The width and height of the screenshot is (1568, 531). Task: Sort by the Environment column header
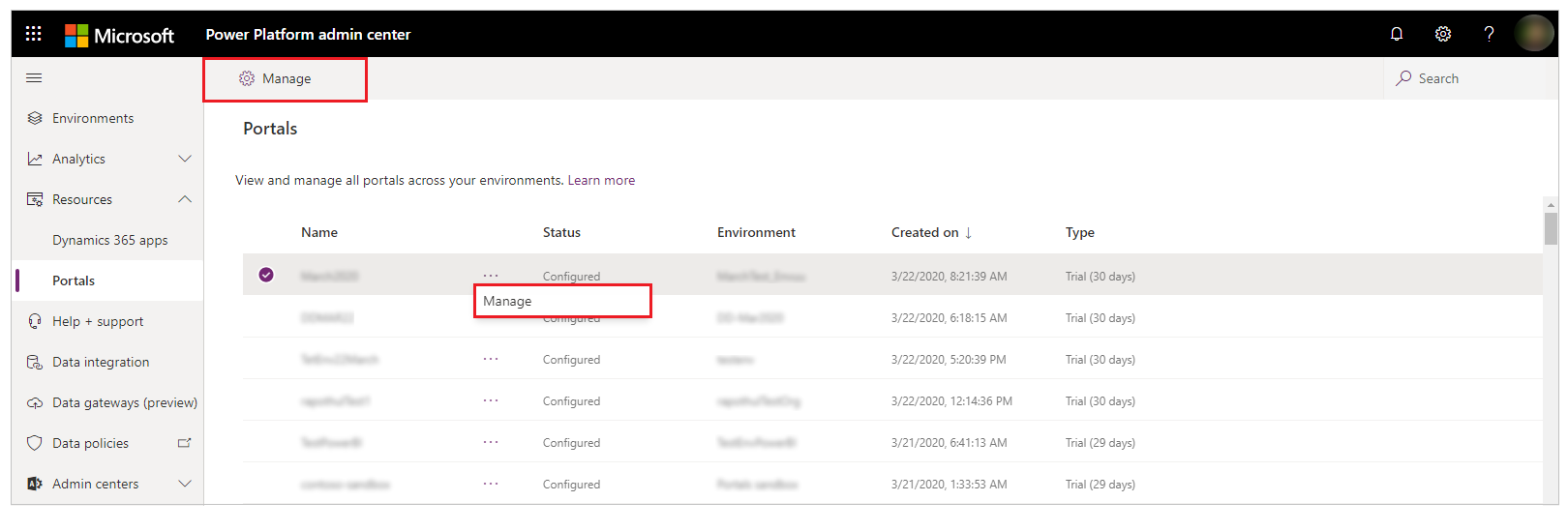756,232
